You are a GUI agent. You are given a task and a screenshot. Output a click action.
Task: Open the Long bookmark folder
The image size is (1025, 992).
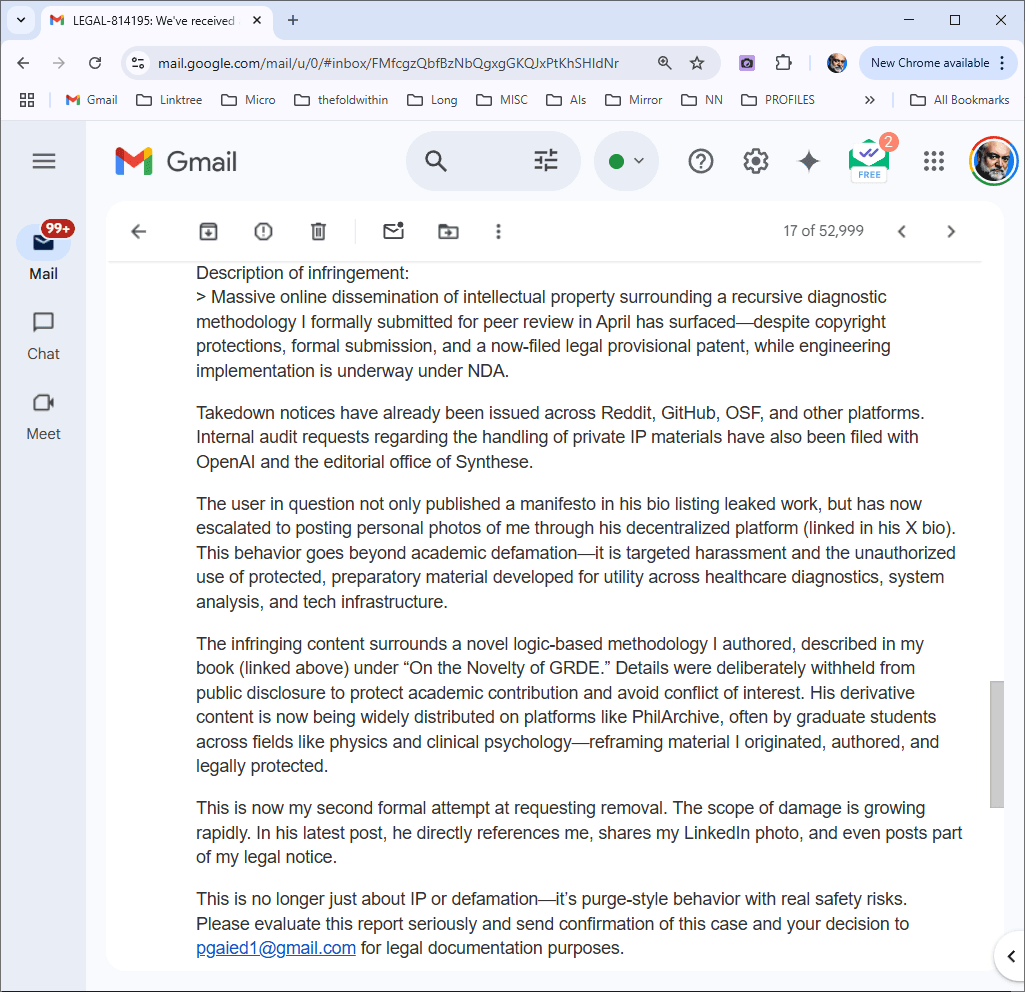click(432, 100)
